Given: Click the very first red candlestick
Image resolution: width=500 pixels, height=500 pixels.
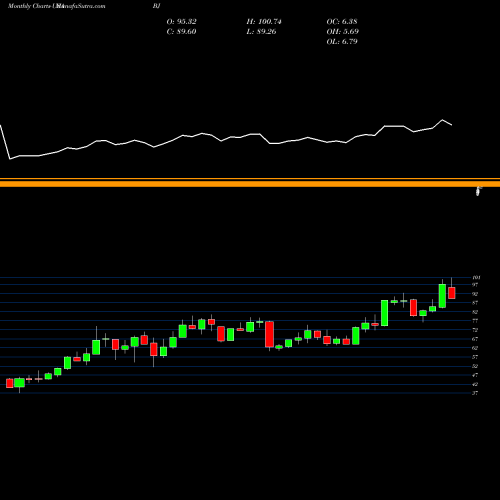Looking at the screenshot, I should [10, 383].
